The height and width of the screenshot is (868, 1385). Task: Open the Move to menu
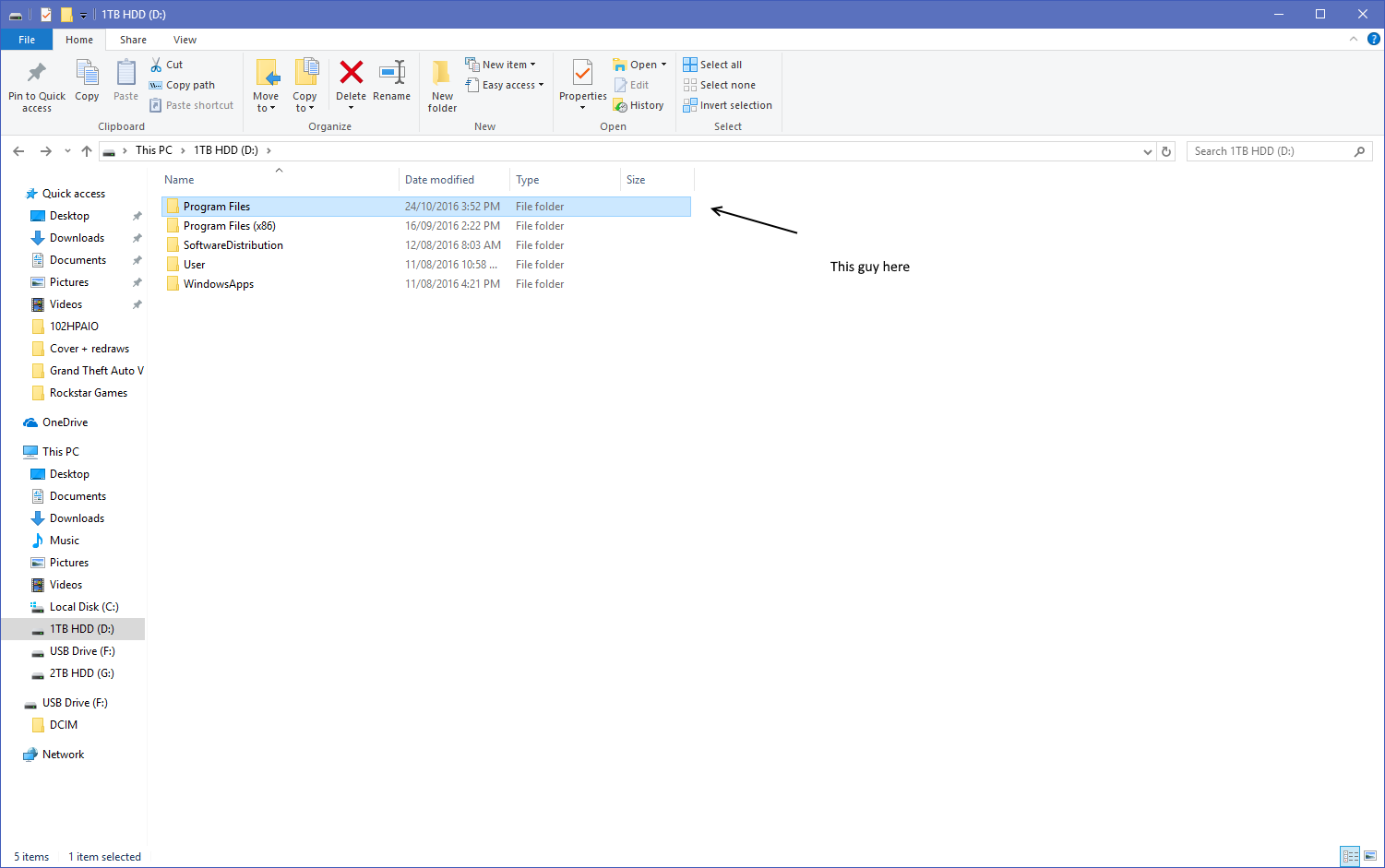point(266,85)
